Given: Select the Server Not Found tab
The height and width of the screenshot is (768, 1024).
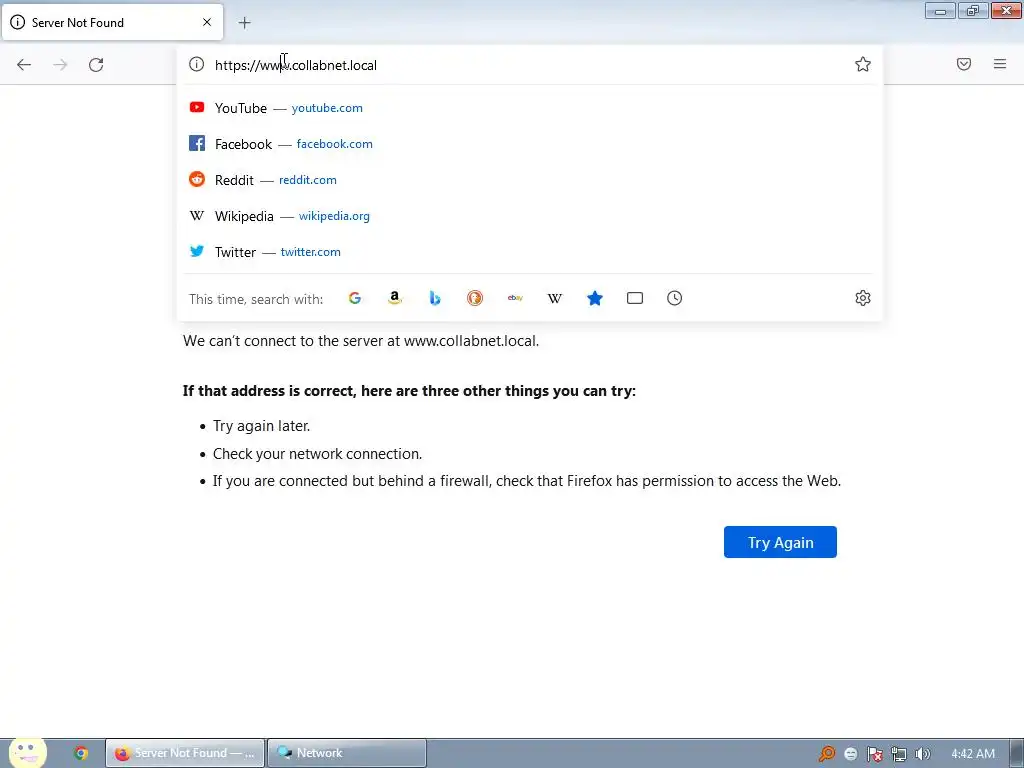Looking at the screenshot, I should (x=112, y=22).
